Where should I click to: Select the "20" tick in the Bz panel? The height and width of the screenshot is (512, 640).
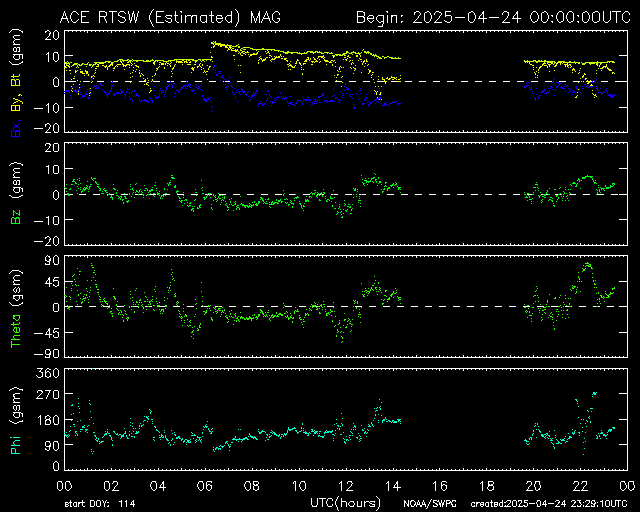(52, 147)
